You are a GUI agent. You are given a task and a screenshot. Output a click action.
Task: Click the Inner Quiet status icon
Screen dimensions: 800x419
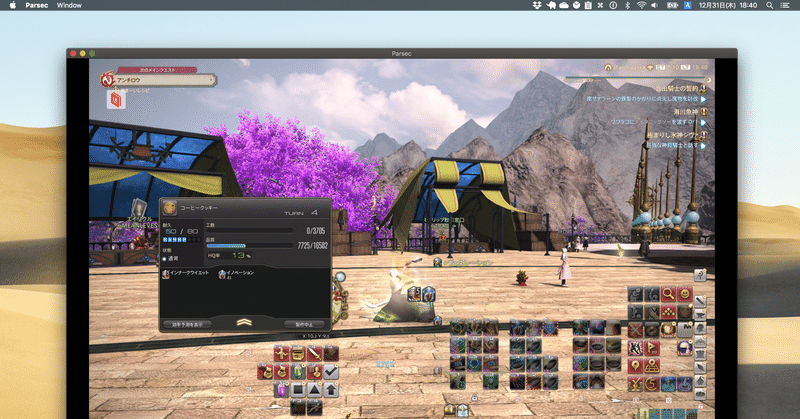coord(166,274)
